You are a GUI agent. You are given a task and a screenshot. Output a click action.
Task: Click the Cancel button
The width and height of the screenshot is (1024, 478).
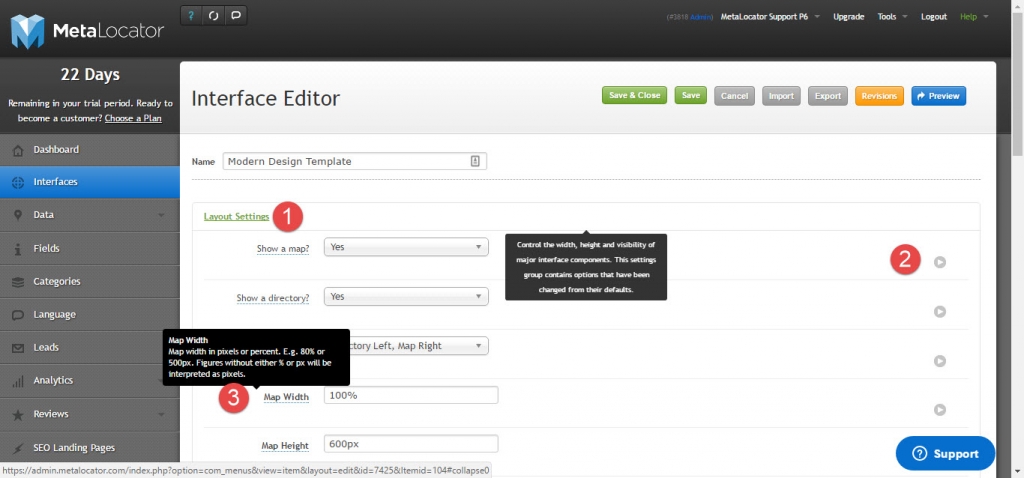coord(735,96)
